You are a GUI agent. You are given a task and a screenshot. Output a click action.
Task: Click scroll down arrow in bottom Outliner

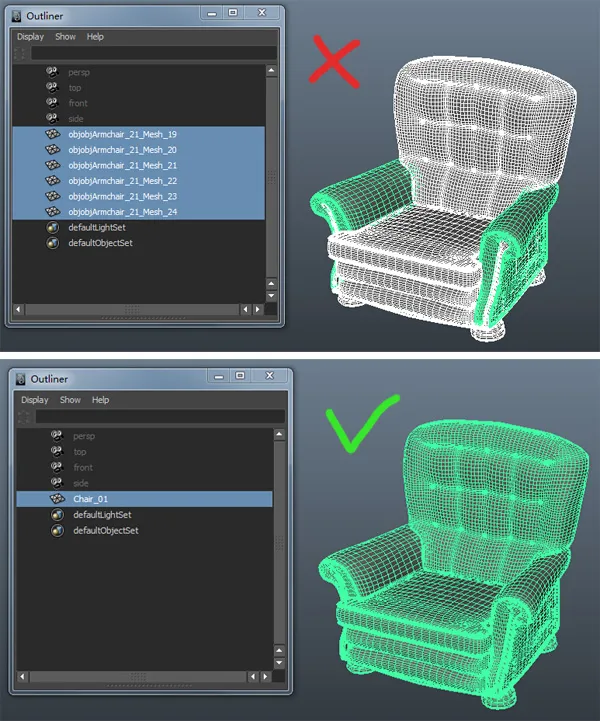coord(279,663)
